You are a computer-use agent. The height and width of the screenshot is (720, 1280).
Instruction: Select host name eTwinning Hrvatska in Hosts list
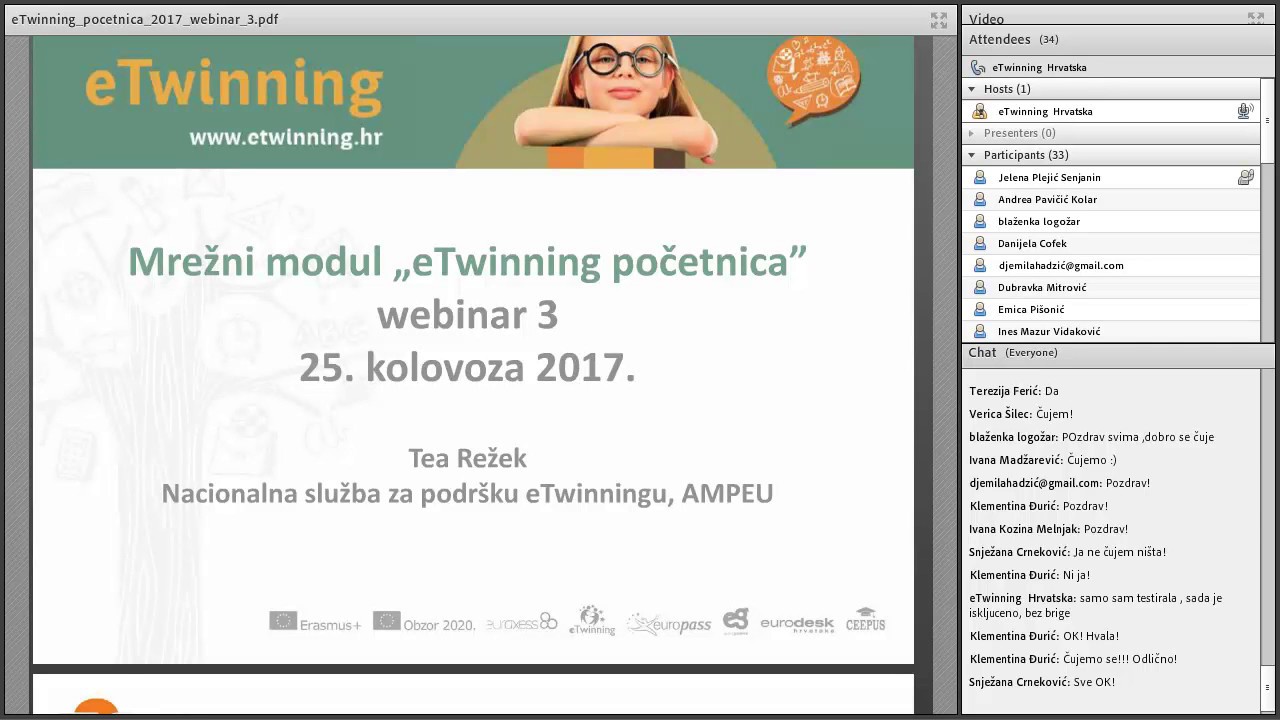tap(1045, 111)
